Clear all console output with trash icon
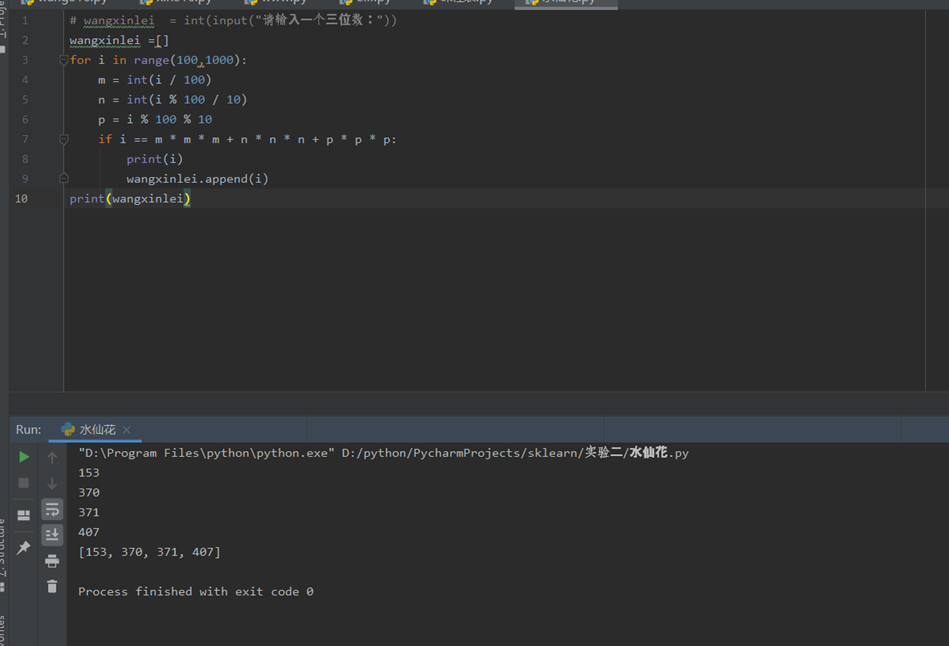 click(52, 586)
